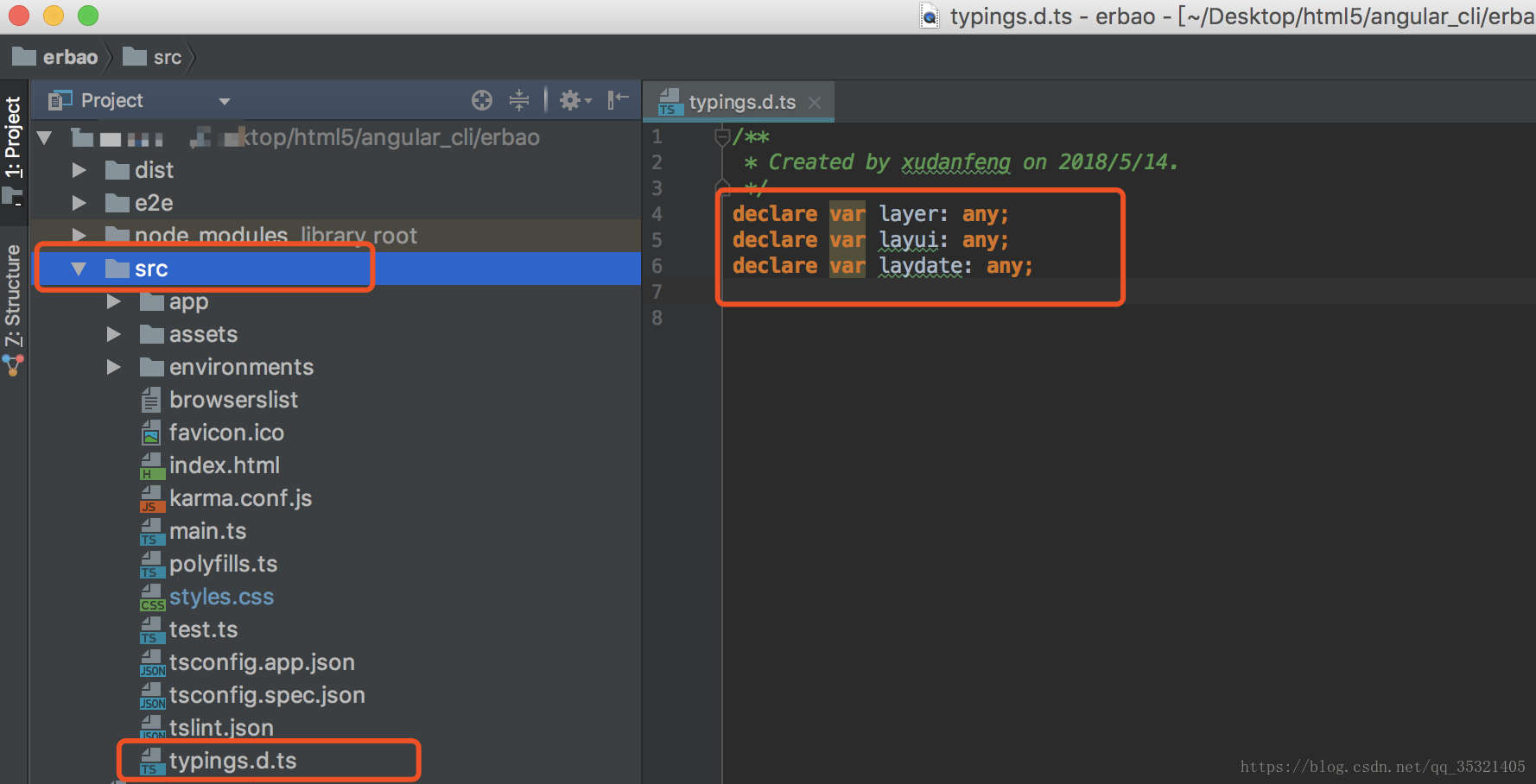Toggle the 1: Project side tool tab
The width and height of the screenshot is (1536, 784).
(x=13, y=136)
